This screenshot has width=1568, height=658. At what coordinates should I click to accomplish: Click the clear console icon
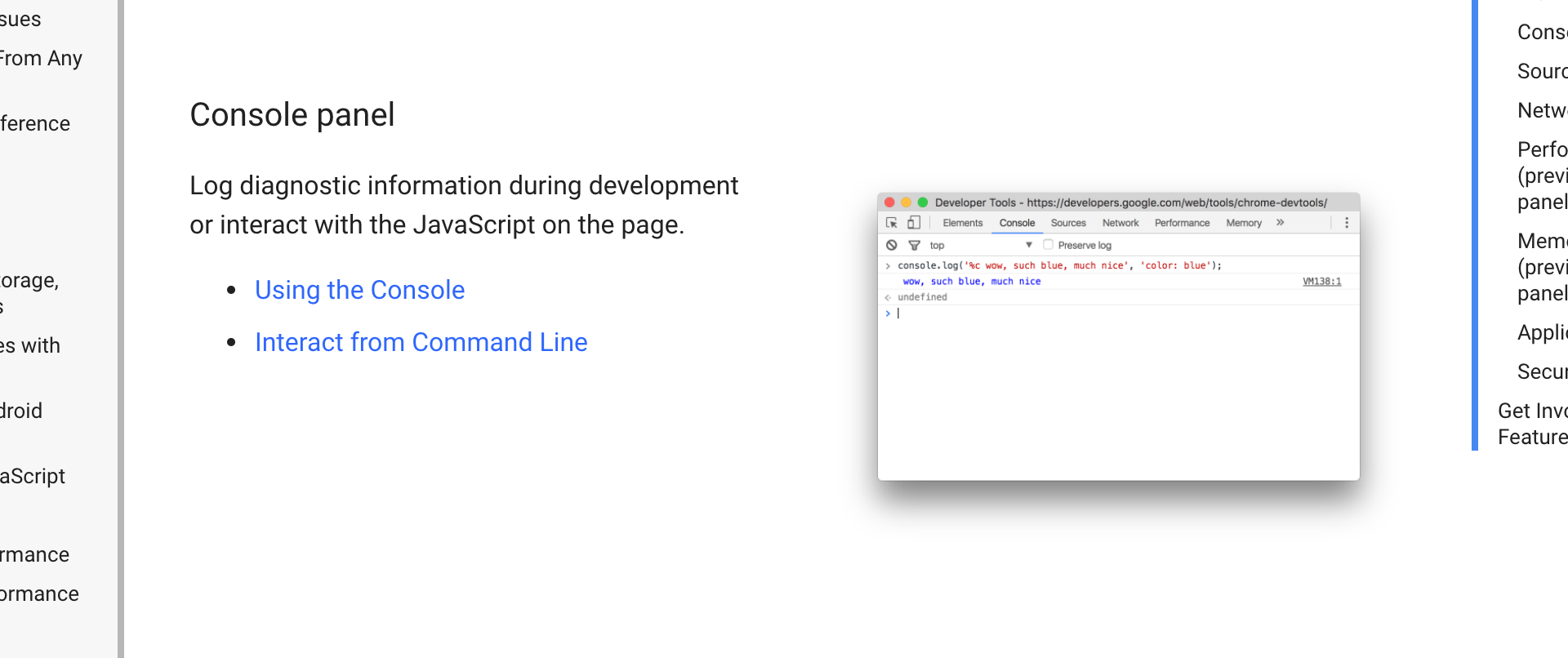click(x=892, y=245)
